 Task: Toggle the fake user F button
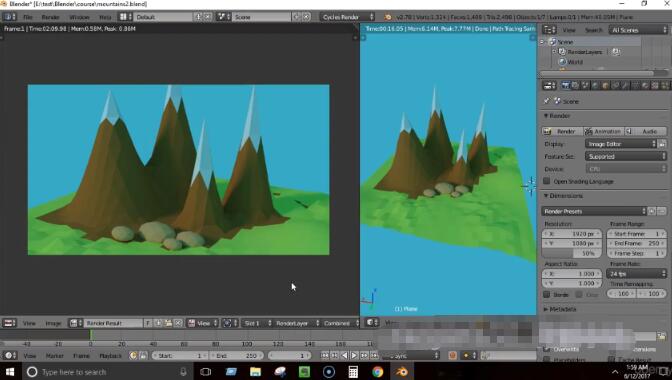click(147, 323)
